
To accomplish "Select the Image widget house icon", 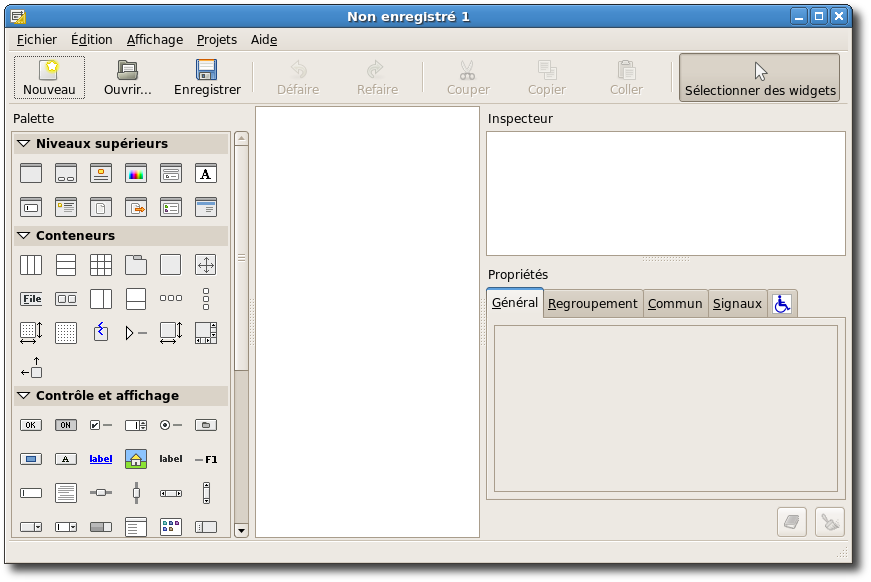I will (x=136, y=459).
